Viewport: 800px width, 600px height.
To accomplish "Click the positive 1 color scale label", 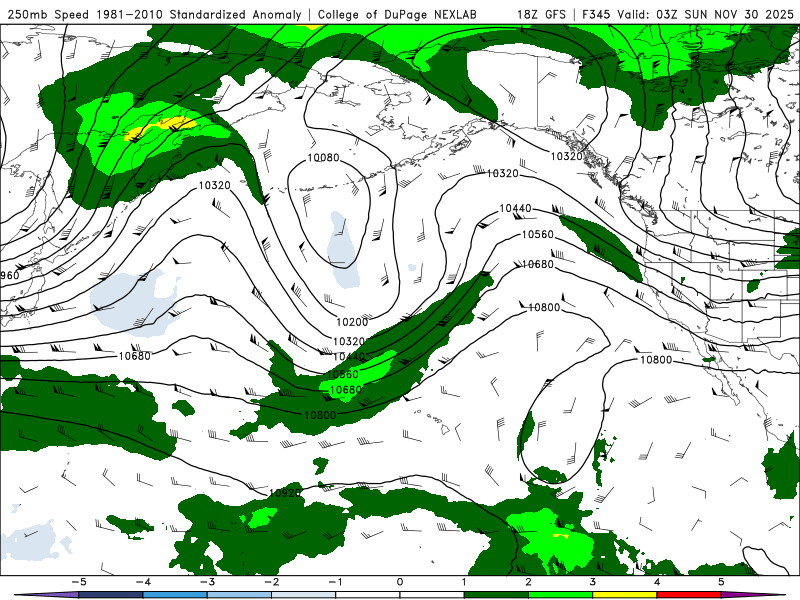I will click(464, 582).
